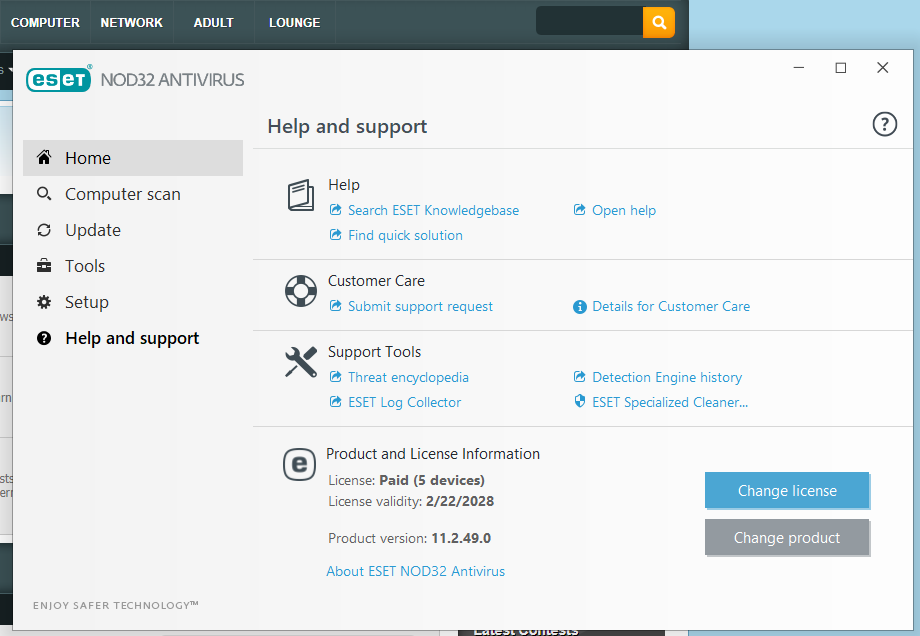
Task: Click the info icon beside Details for Customer Care
Action: click(x=580, y=307)
